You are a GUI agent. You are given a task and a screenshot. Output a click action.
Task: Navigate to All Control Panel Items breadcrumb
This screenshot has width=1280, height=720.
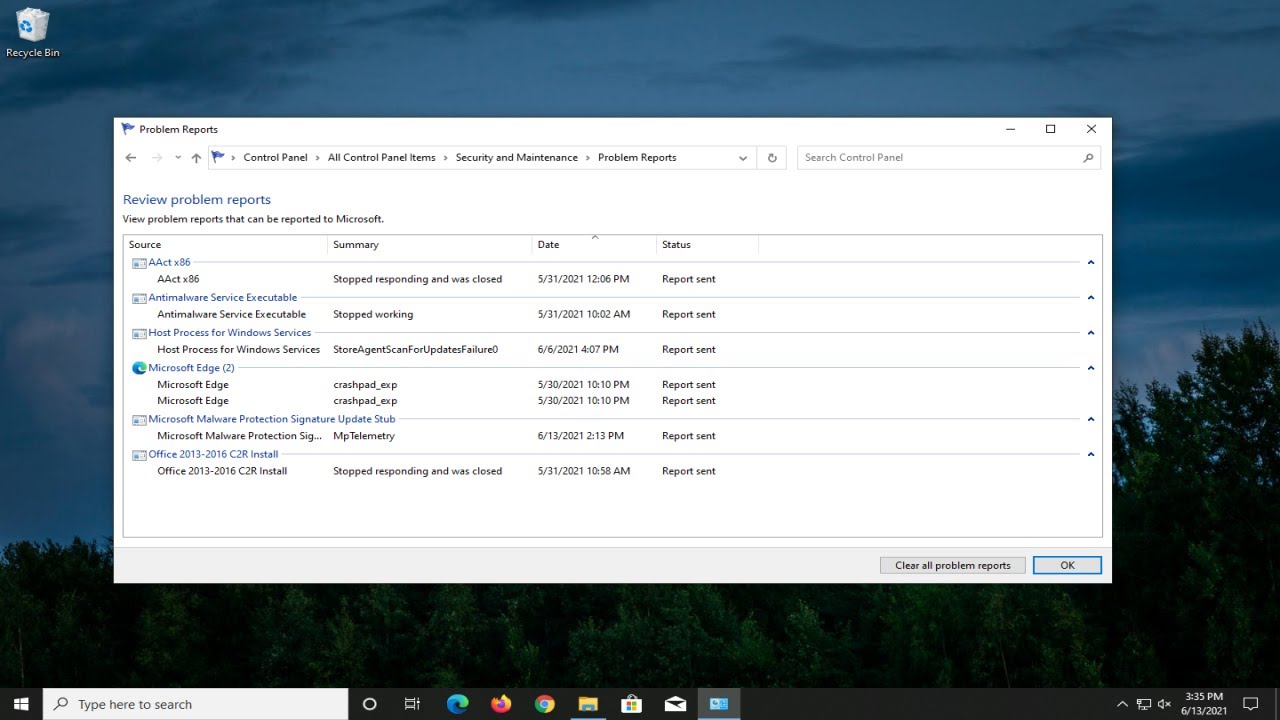point(382,158)
